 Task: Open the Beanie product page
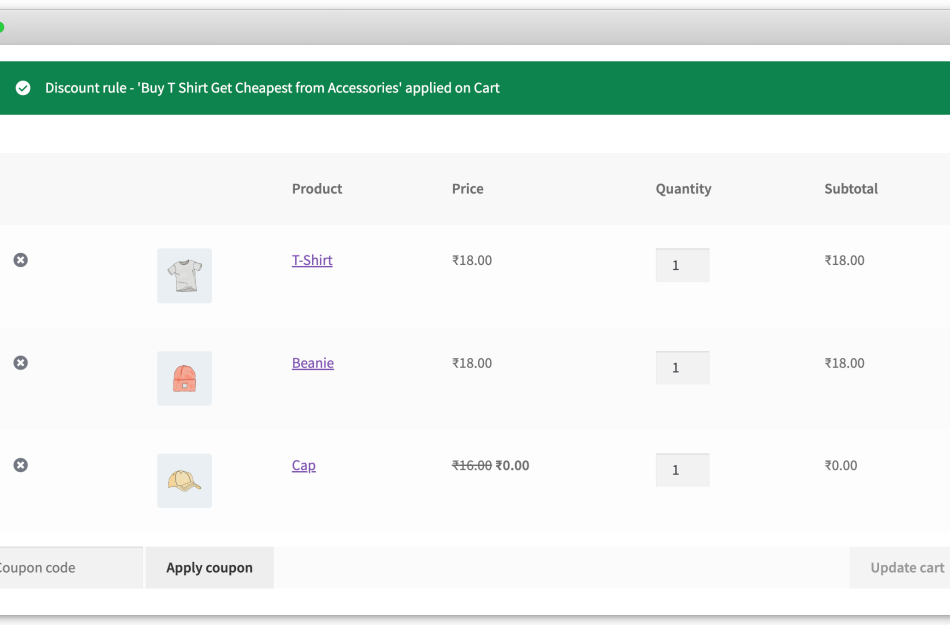(312, 362)
